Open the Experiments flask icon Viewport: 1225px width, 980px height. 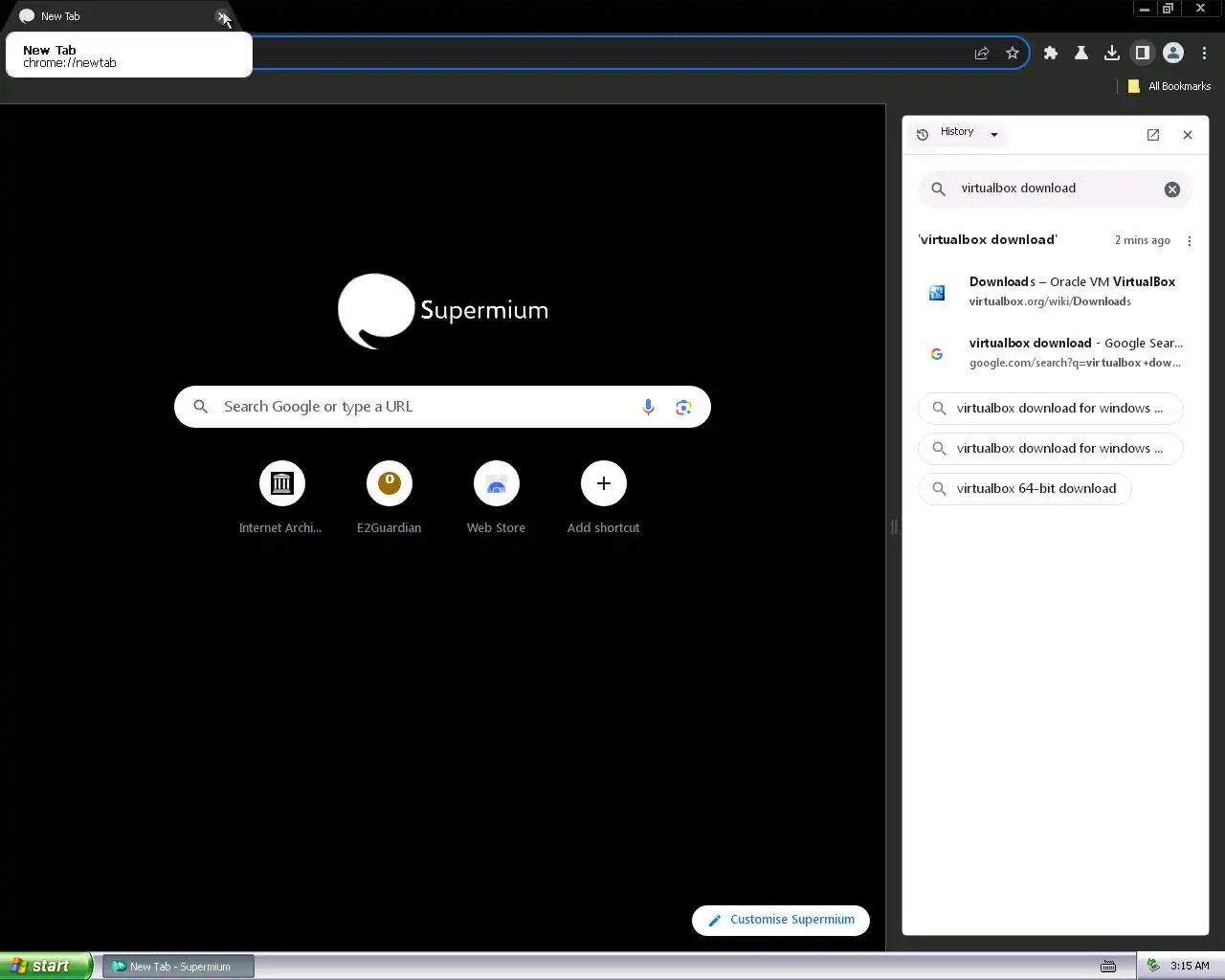coord(1081,54)
